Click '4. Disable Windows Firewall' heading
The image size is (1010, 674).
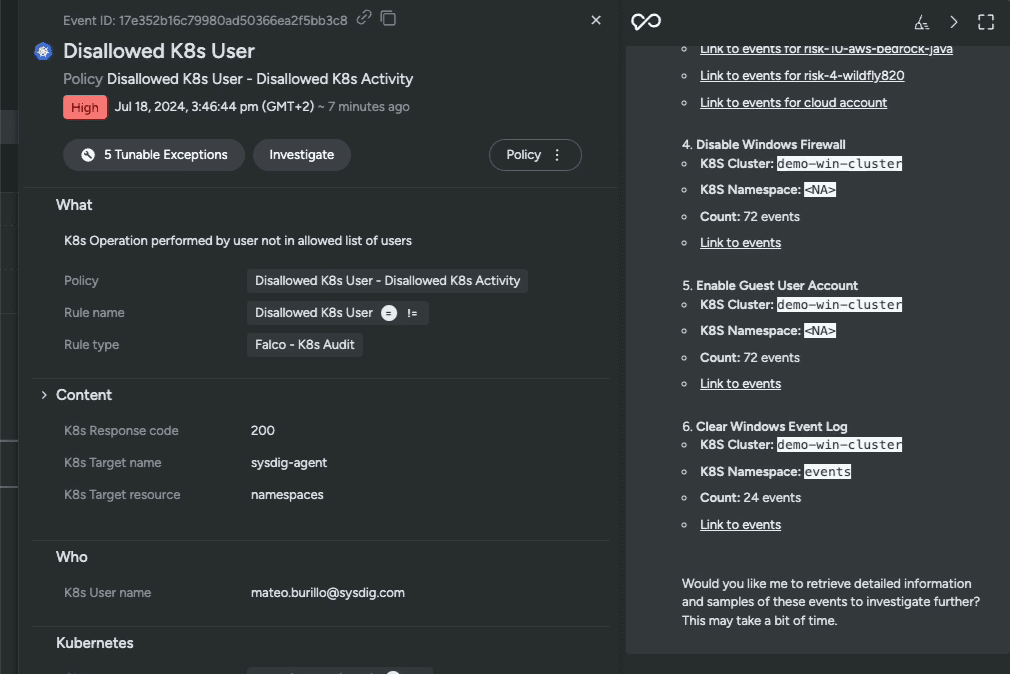764,145
